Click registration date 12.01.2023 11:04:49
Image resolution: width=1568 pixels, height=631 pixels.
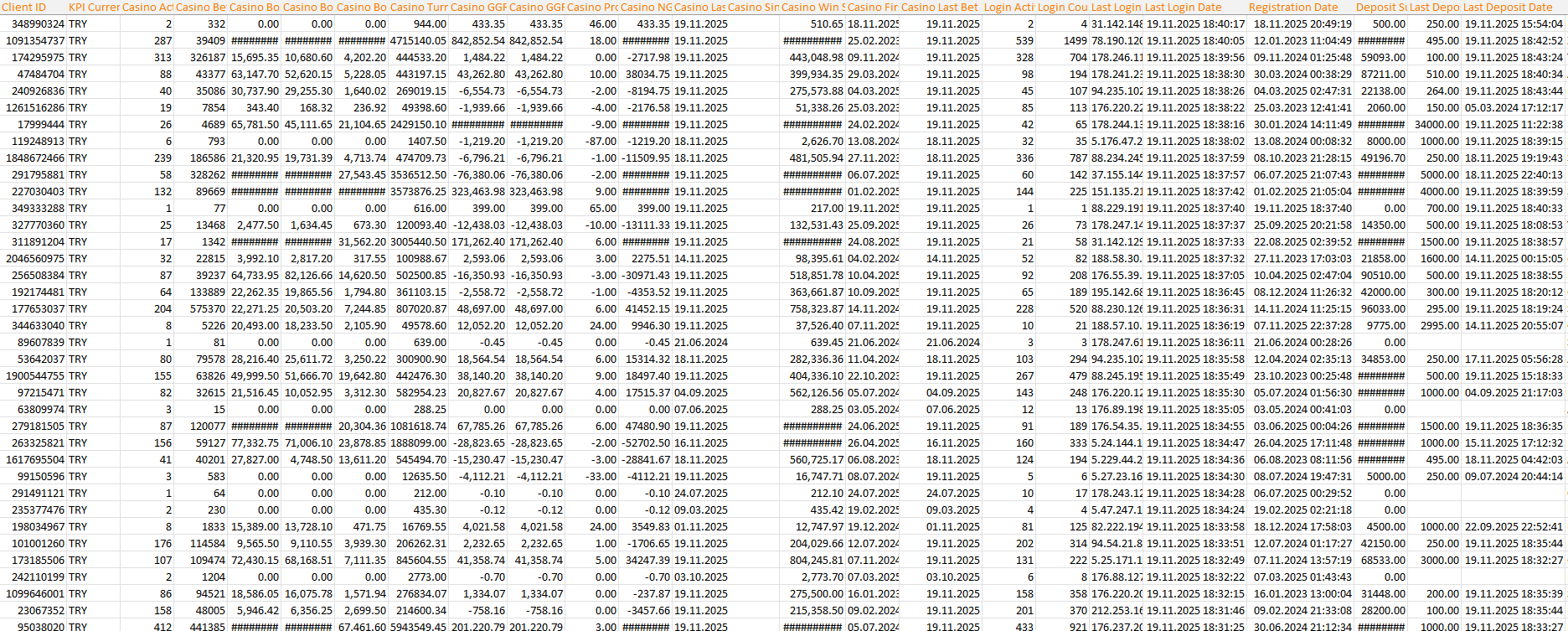click(x=1302, y=40)
